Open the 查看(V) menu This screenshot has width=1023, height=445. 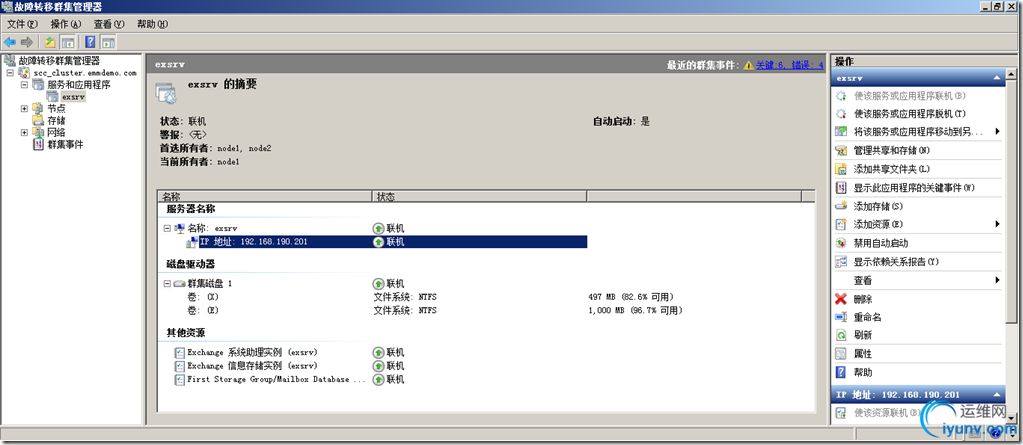coord(108,24)
